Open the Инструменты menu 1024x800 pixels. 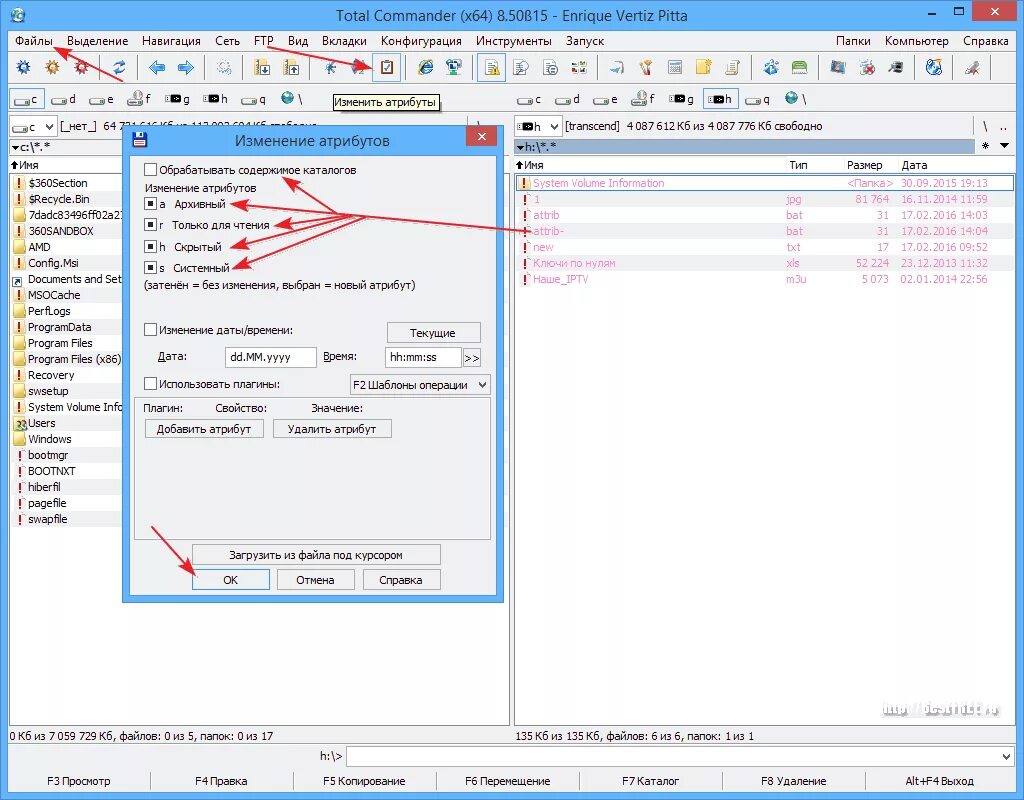513,40
